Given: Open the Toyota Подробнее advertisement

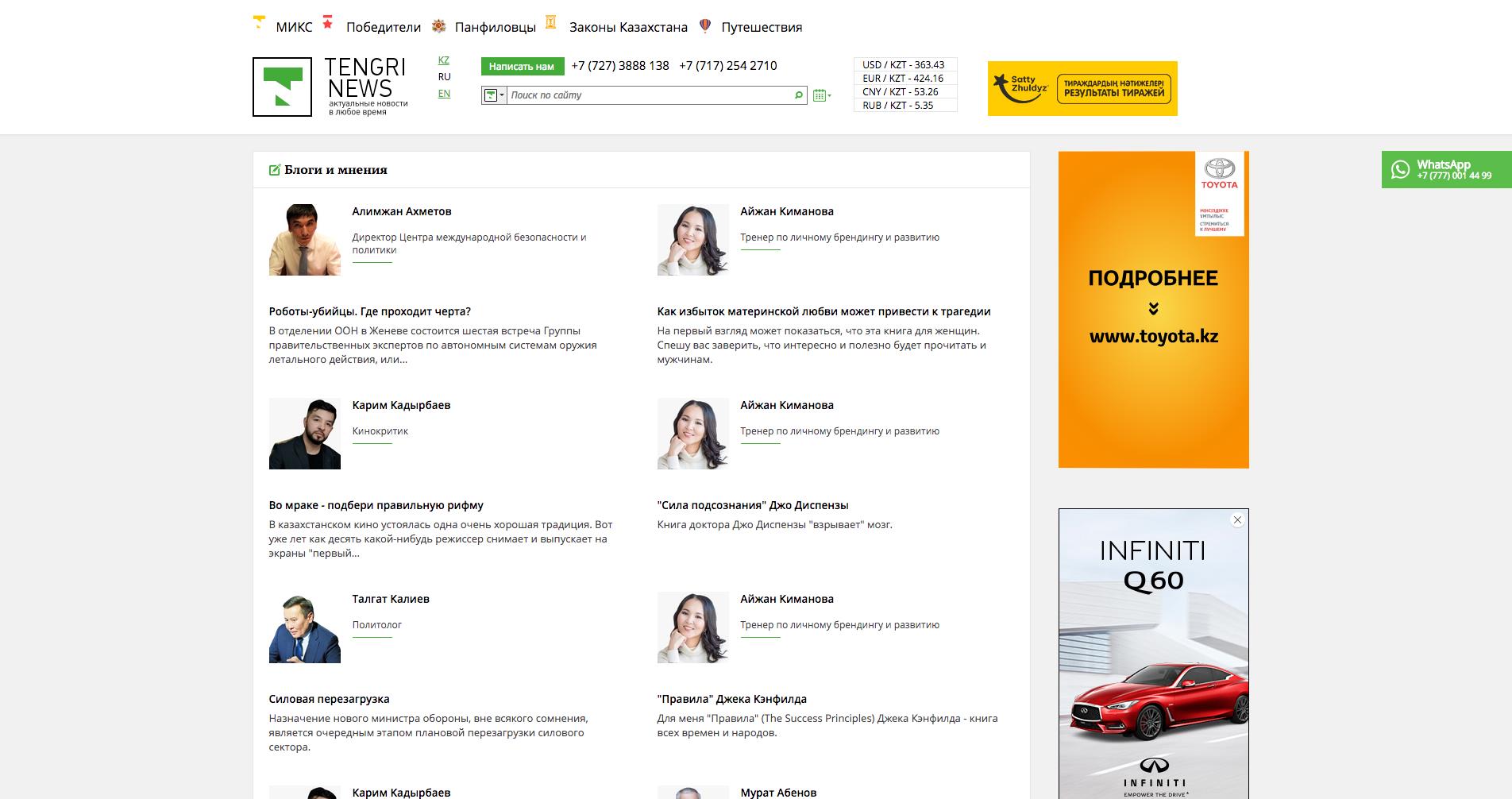Looking at the screenshot, I should click(x=1153, y=310).
